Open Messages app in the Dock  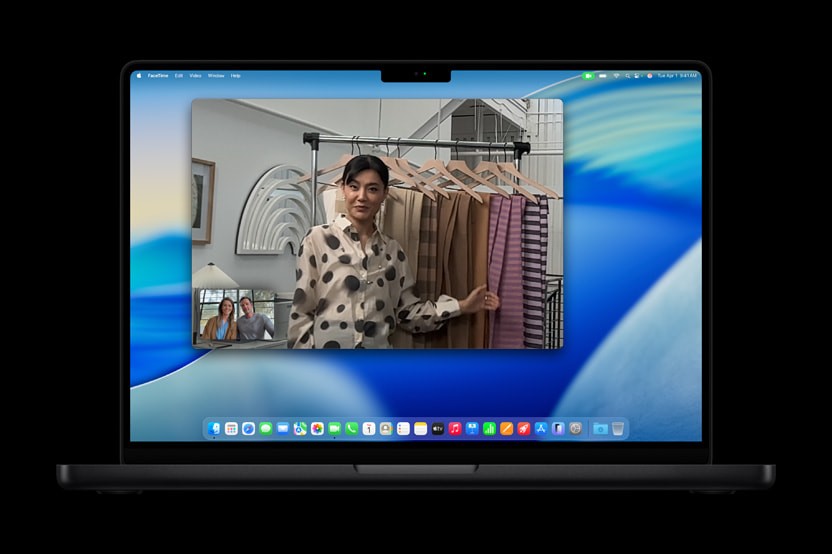(266, 429)
